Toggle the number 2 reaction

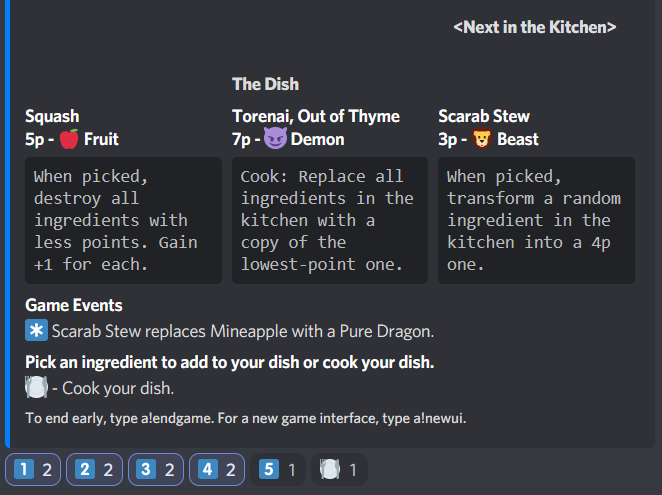coord(95,469)
